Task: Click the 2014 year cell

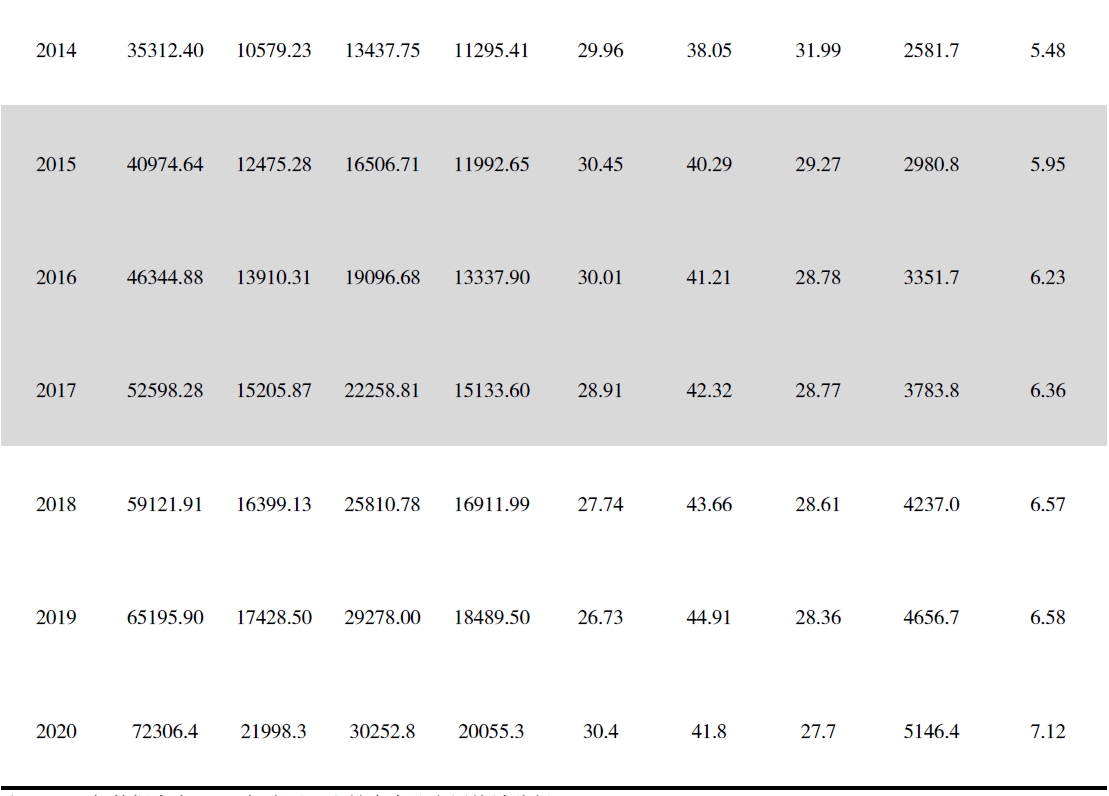Action: [x=56, y=51]
